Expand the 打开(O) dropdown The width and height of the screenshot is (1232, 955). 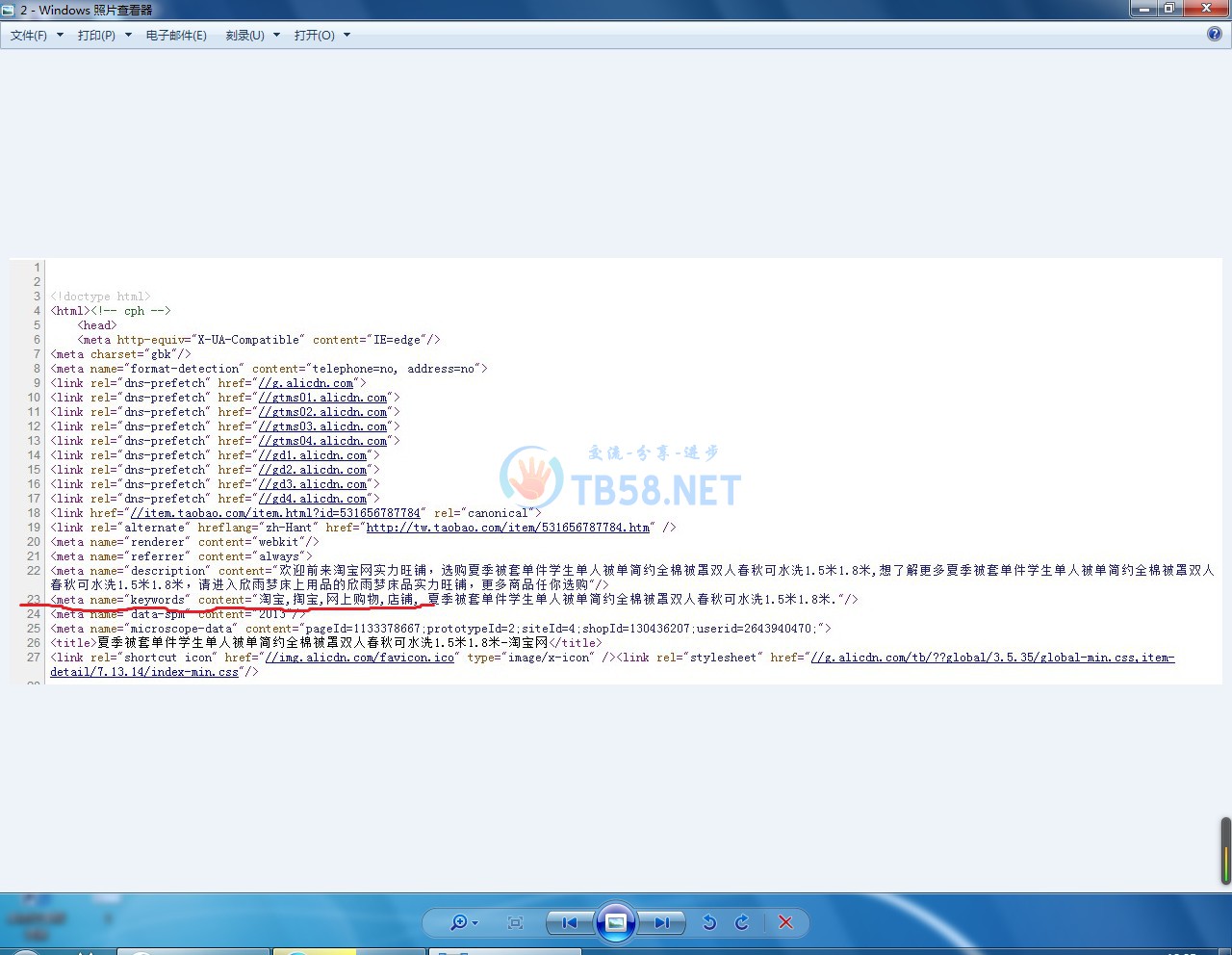click(321, 35)
